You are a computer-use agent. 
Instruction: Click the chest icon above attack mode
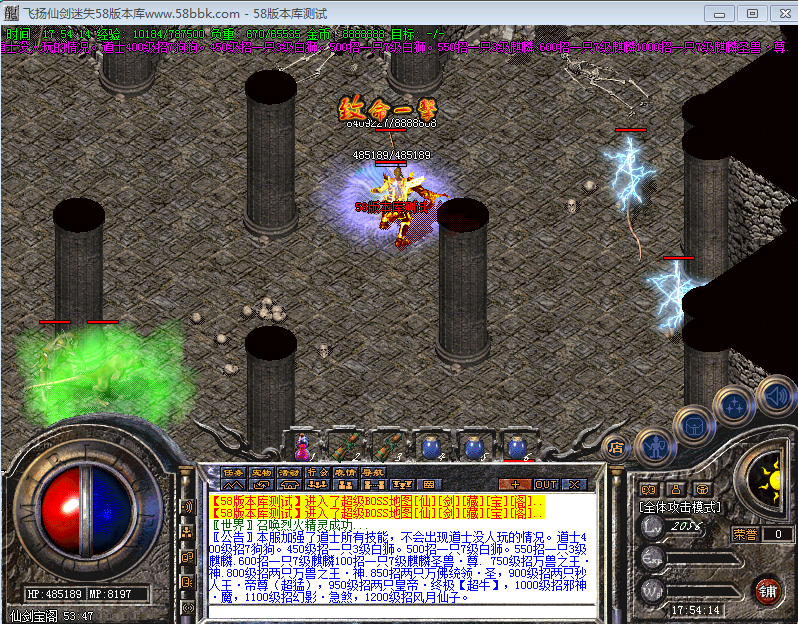point(702,490)
